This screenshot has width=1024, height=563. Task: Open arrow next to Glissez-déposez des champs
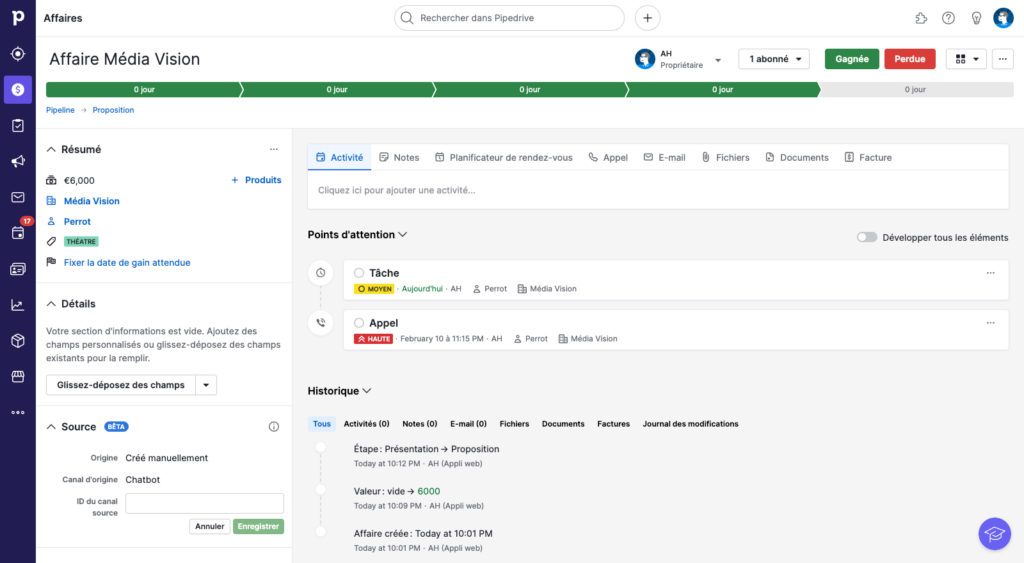tap(206, 385)
